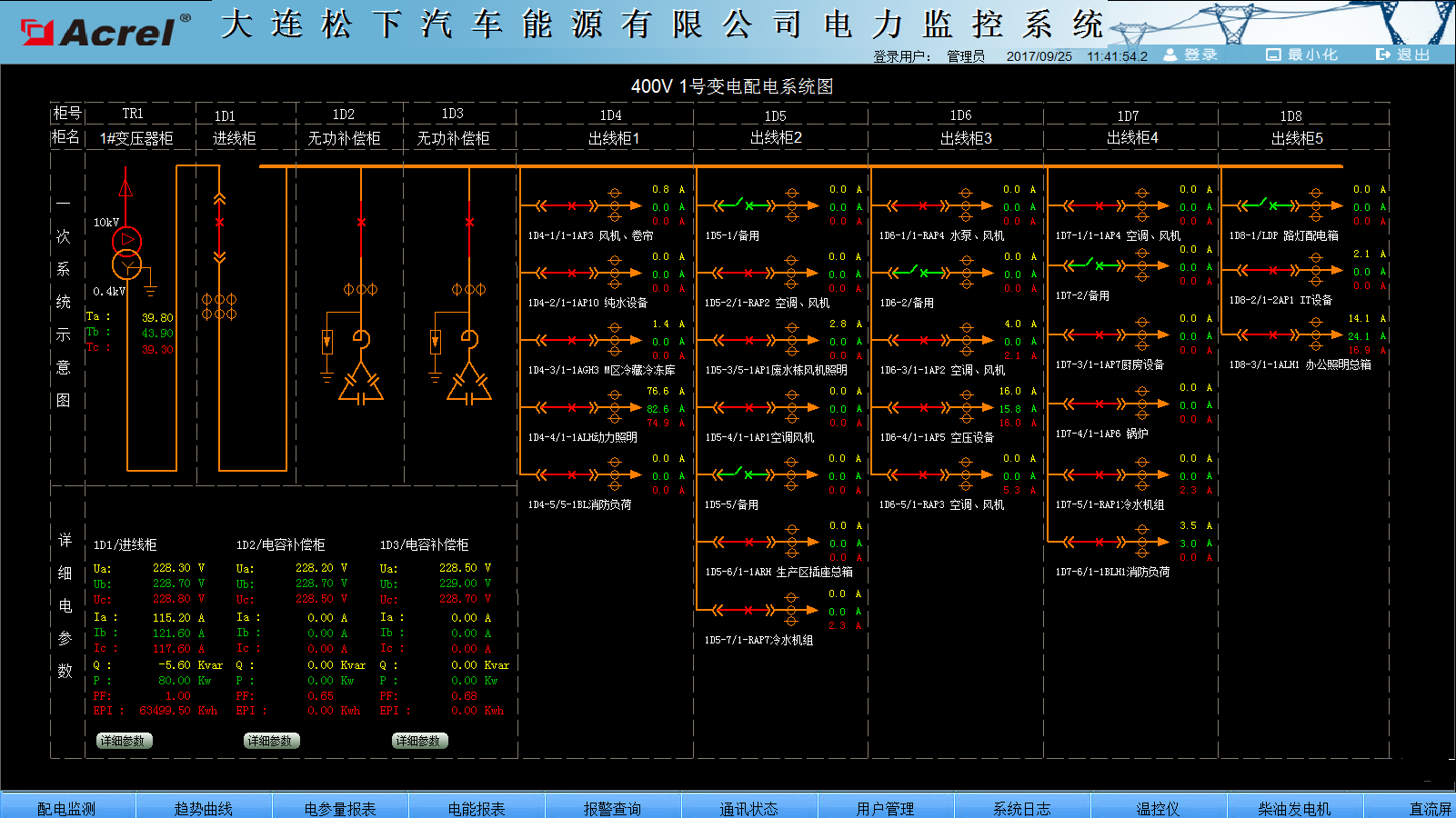Switch to the 报警查询 tab
Viewport: 1456px width, 818px height.
[612, 808]
